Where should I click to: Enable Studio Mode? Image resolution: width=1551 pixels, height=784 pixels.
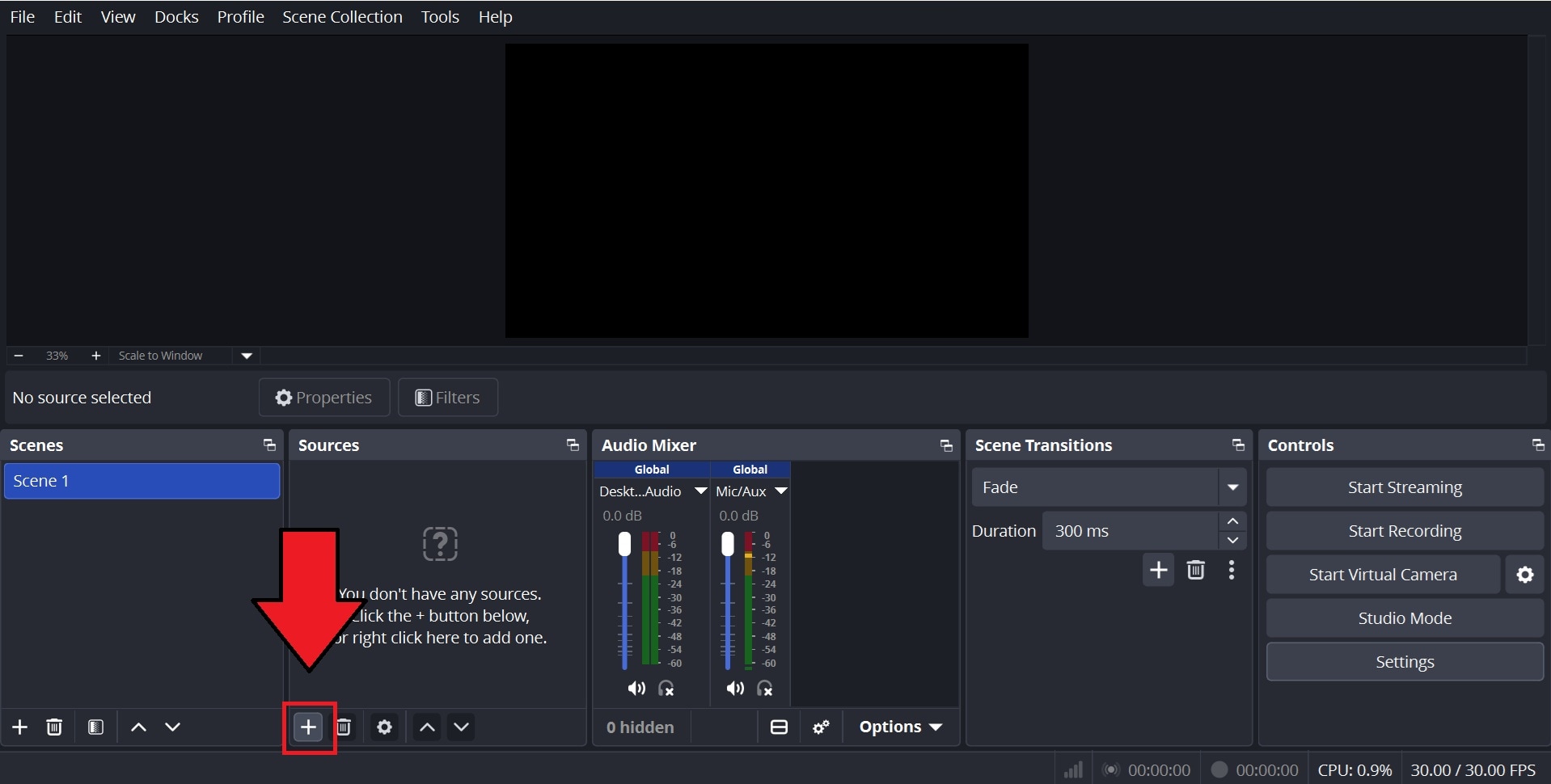(x=1405, y=618)
